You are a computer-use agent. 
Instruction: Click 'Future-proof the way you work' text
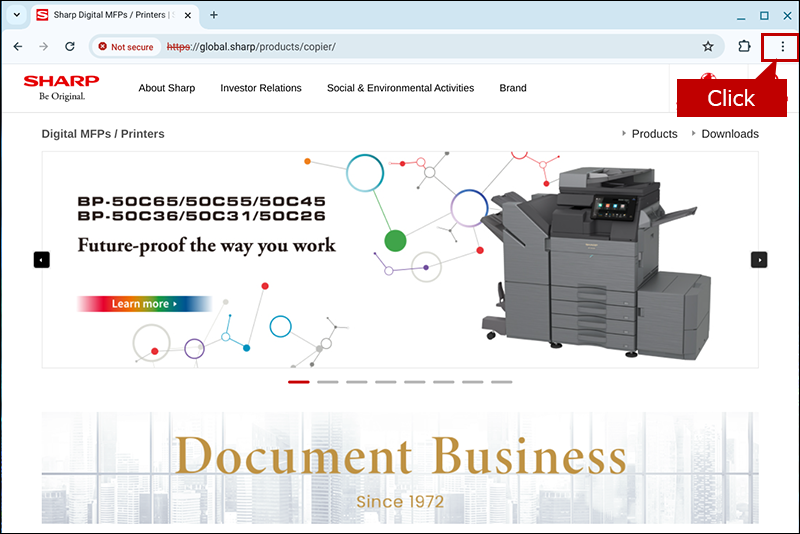[x=207, y=245]
